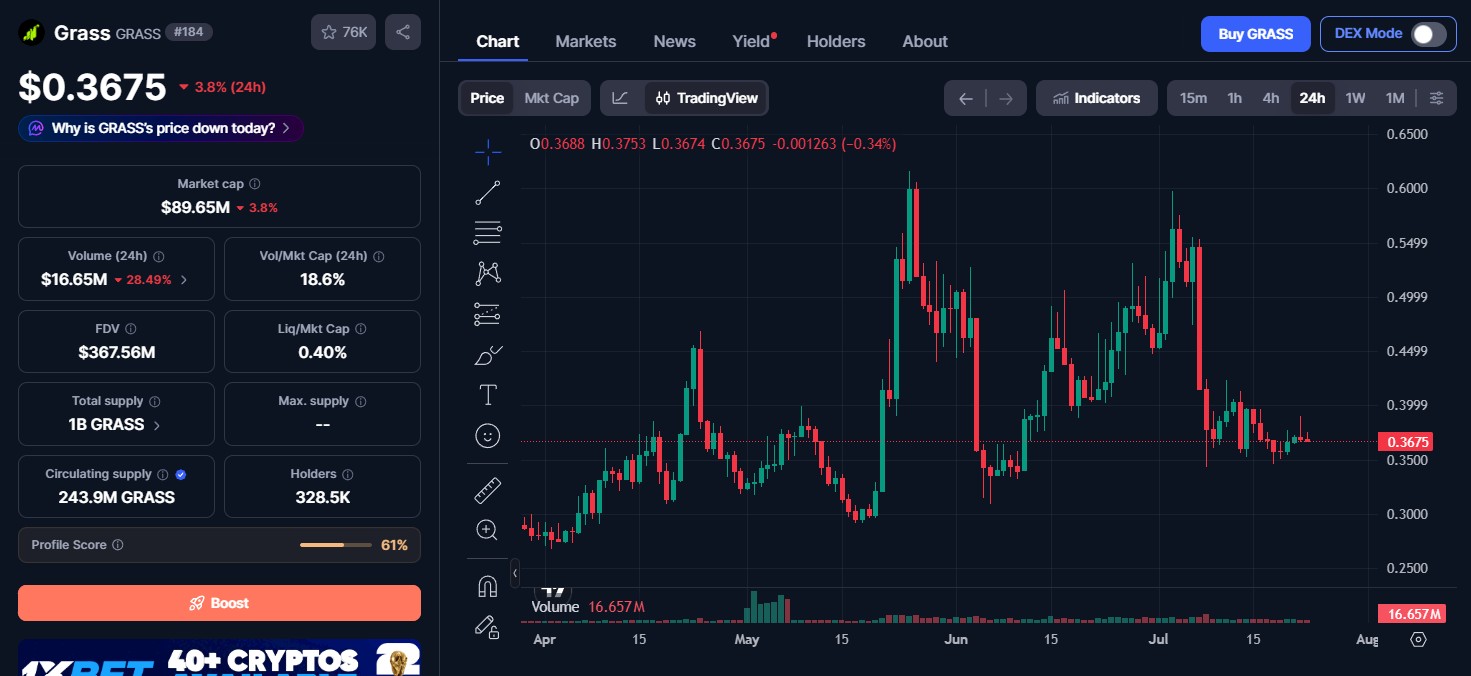Open chart display settings sliders icon
Screen dimensions: 1471x676
click(1436, 98)
